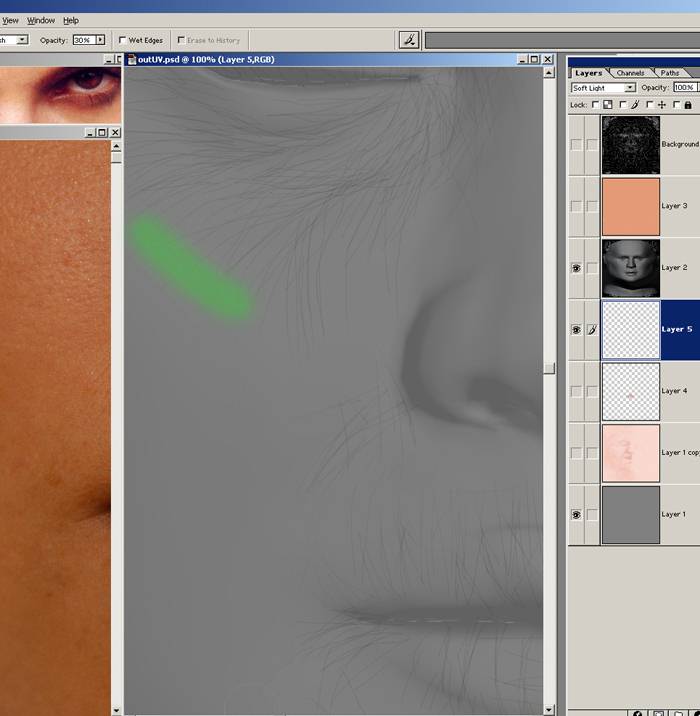Enable the Wet Edges checkbox
Screen dimensions: 700x716
(x=122, y=40)
